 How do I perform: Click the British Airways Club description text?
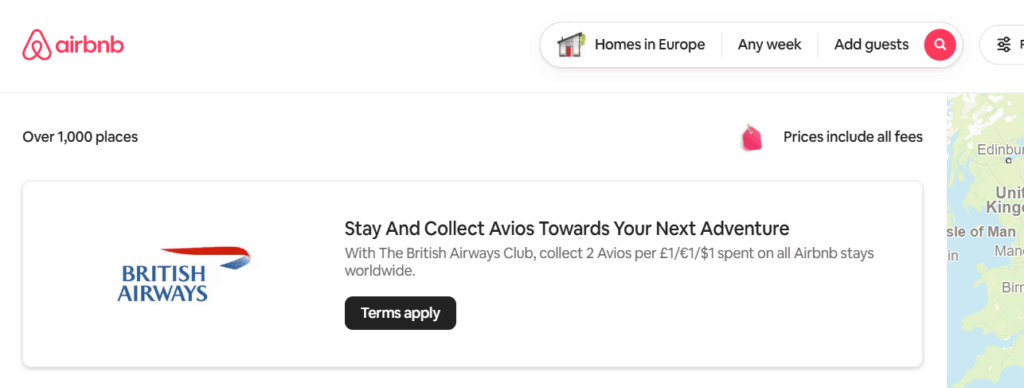609,262
